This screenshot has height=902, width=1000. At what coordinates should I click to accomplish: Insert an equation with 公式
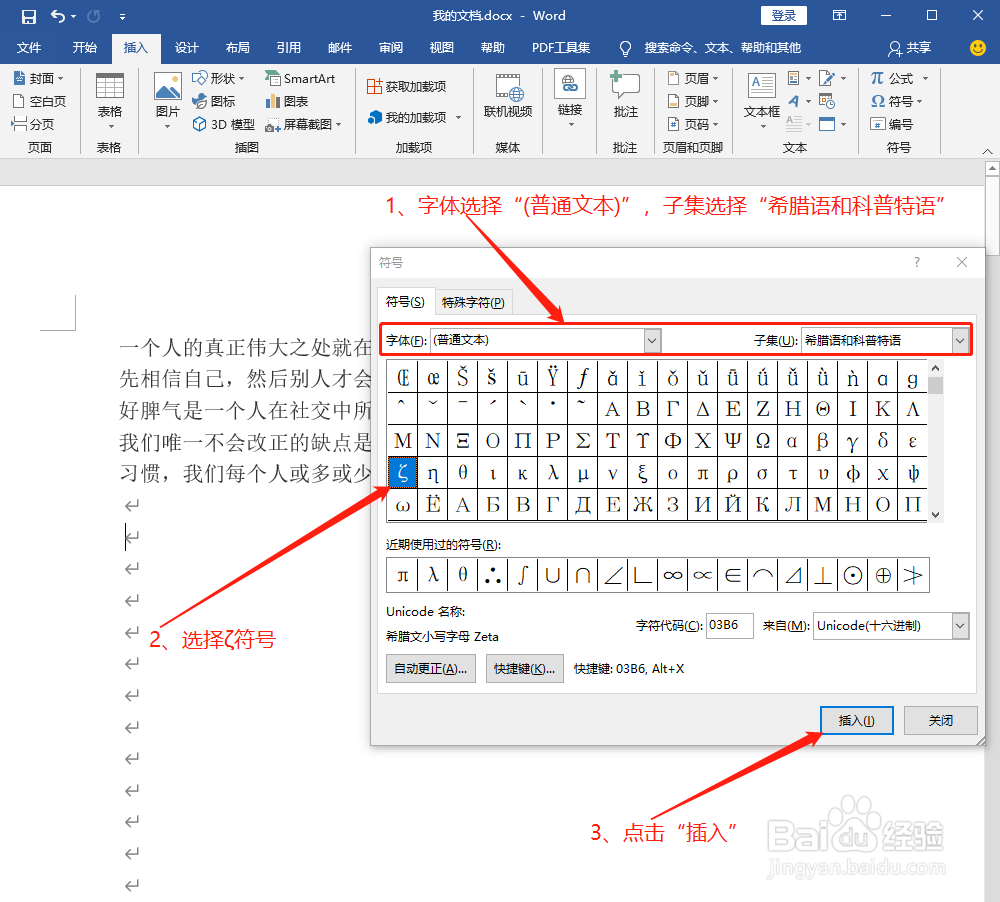click(x=899, y=78)
